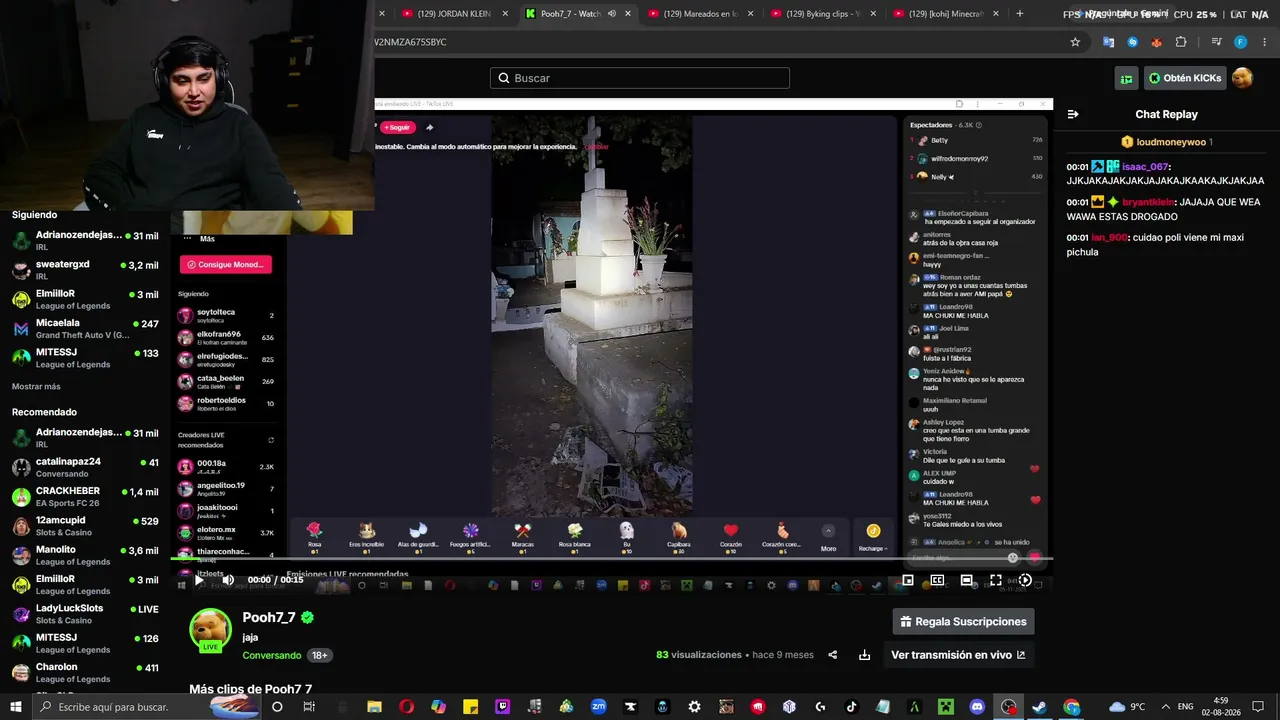Image resolution: width=1280 pixels, height=720 pixels.
Task: Open Charolon recommended channel
Action: [85, 672]
